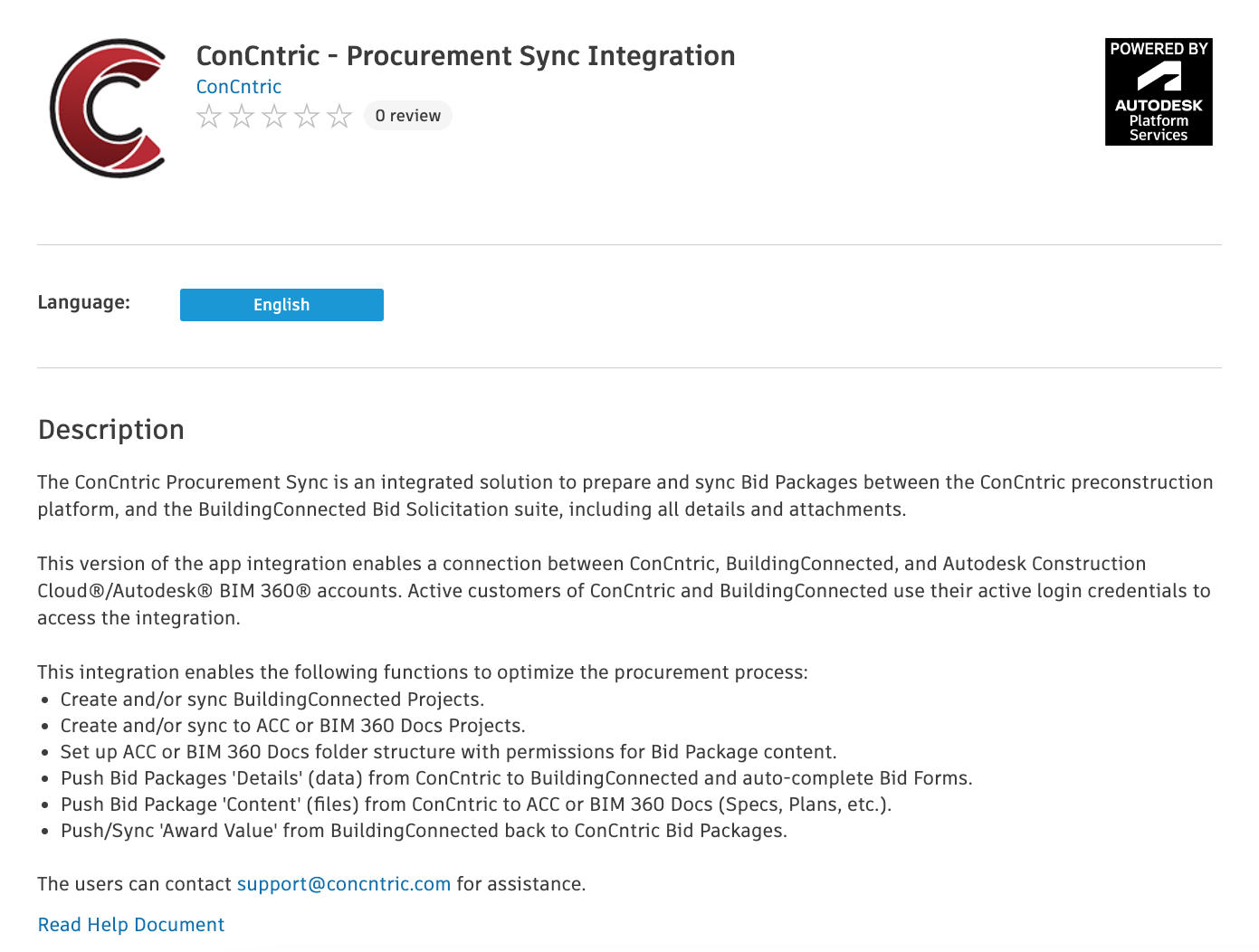Open the ConCntric publisher link
The width and height of the screenshot is (1259, 952).
click(x=239, y=87)
